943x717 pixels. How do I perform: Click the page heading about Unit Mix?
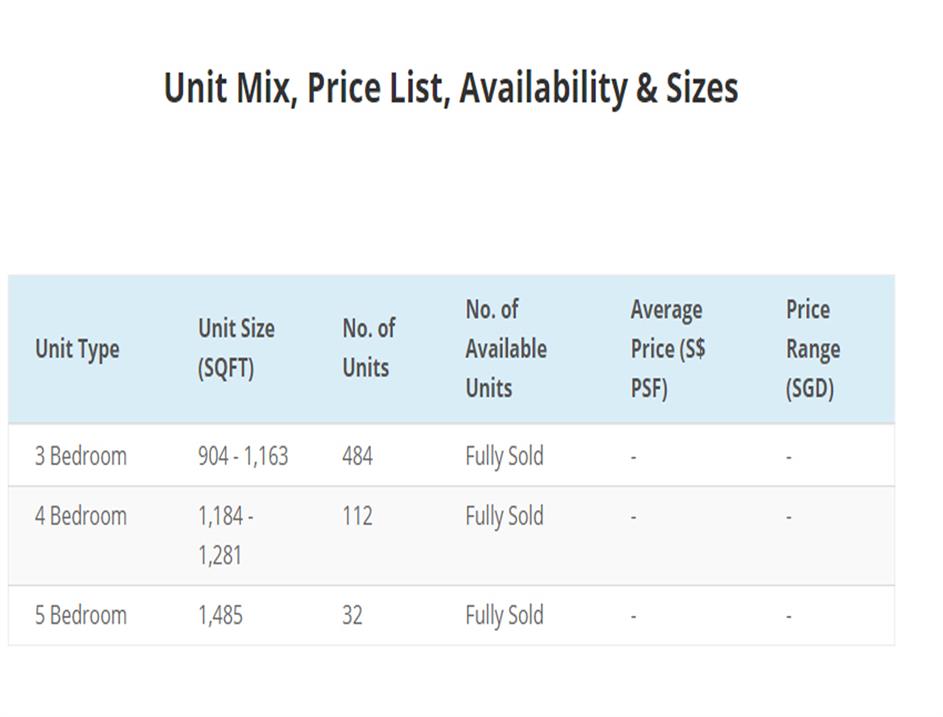pyautogui.click(x=451, y=88)
